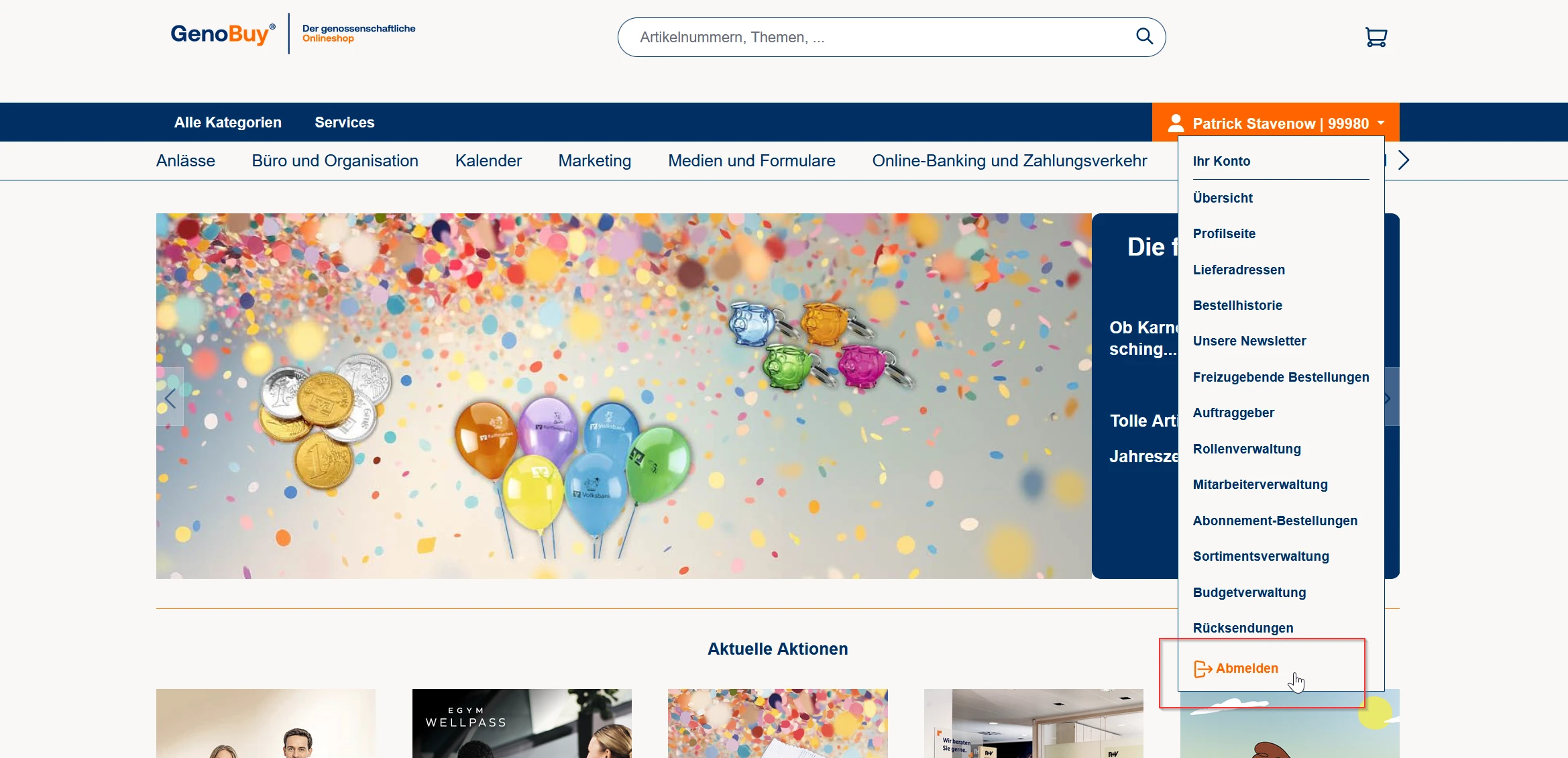
Task: Click the confetti balloons banner image
Action: click(623, 396)
